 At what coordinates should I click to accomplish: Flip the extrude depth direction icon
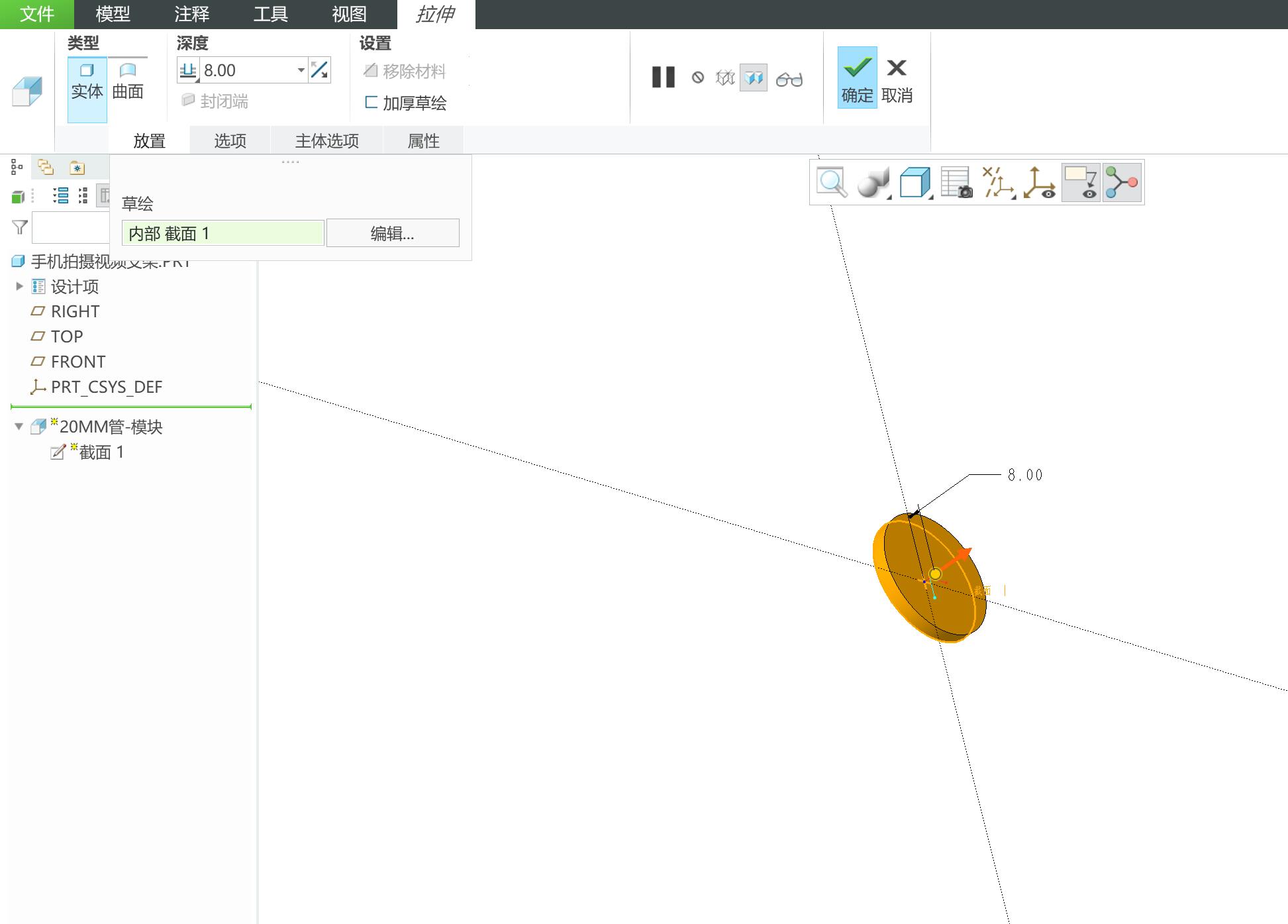tap(319, 70)
